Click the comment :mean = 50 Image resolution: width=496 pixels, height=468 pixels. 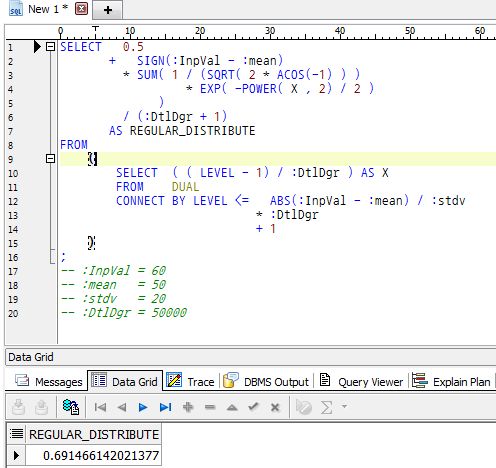(x=113, y=285)
